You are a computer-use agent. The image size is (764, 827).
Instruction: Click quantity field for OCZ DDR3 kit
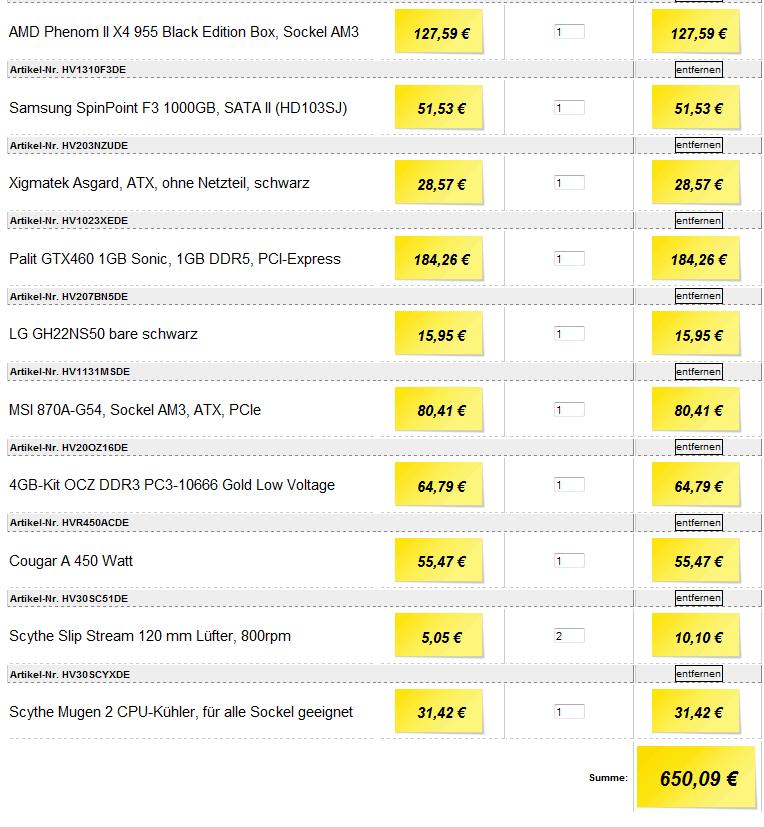pos(569,485)
